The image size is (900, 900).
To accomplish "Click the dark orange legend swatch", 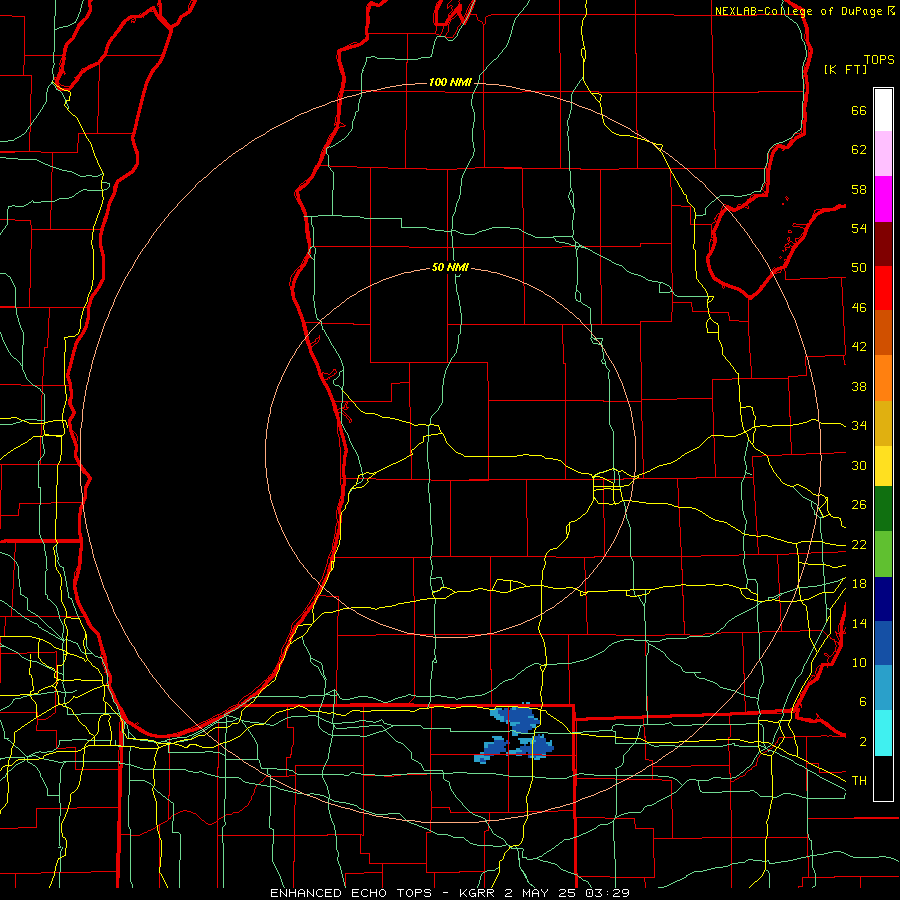I will click(883, 333).
